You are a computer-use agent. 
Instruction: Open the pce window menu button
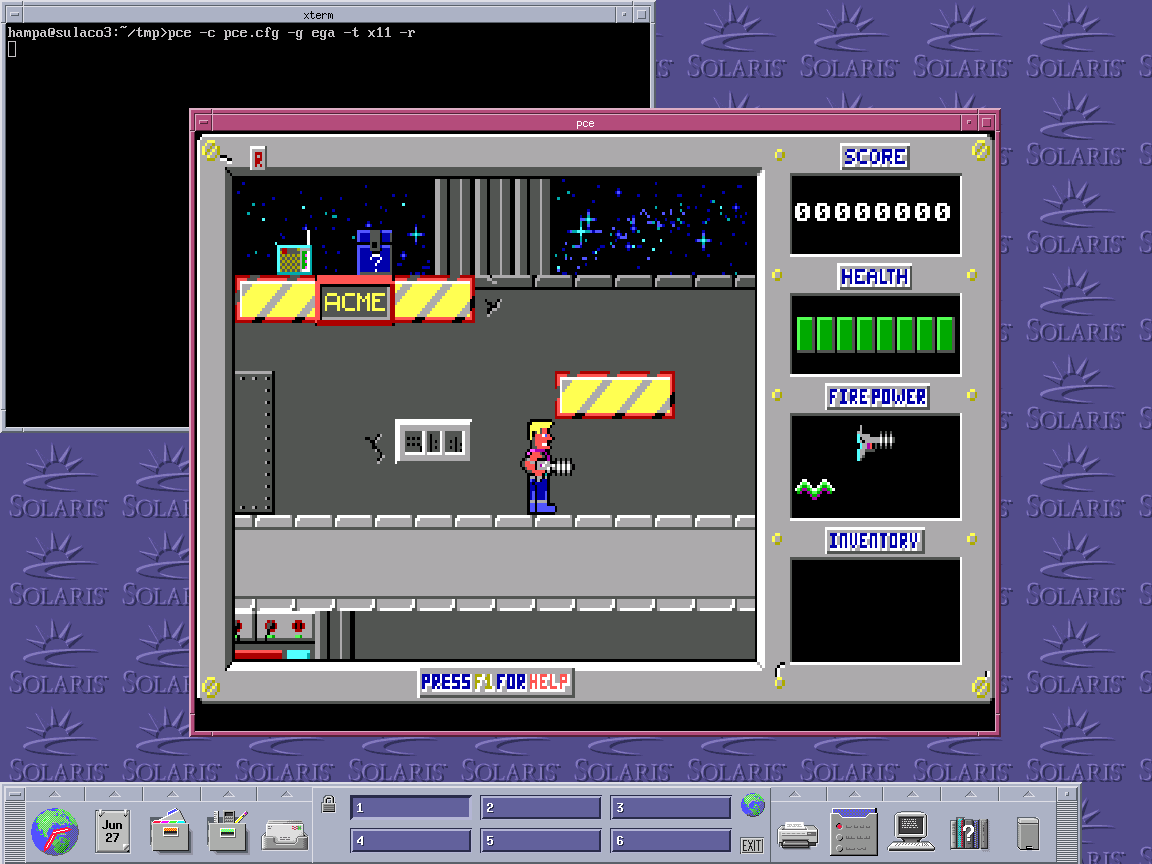tap(204, 123)
